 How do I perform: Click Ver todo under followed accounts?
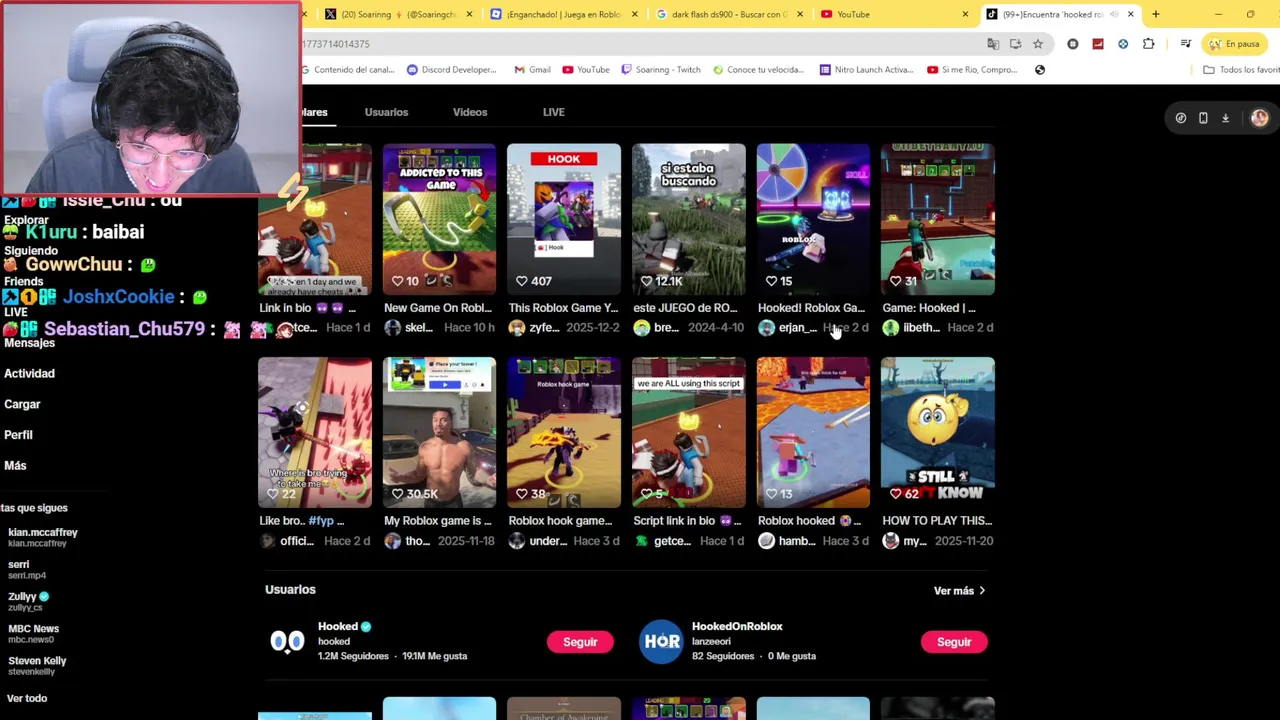click(27, 698)
